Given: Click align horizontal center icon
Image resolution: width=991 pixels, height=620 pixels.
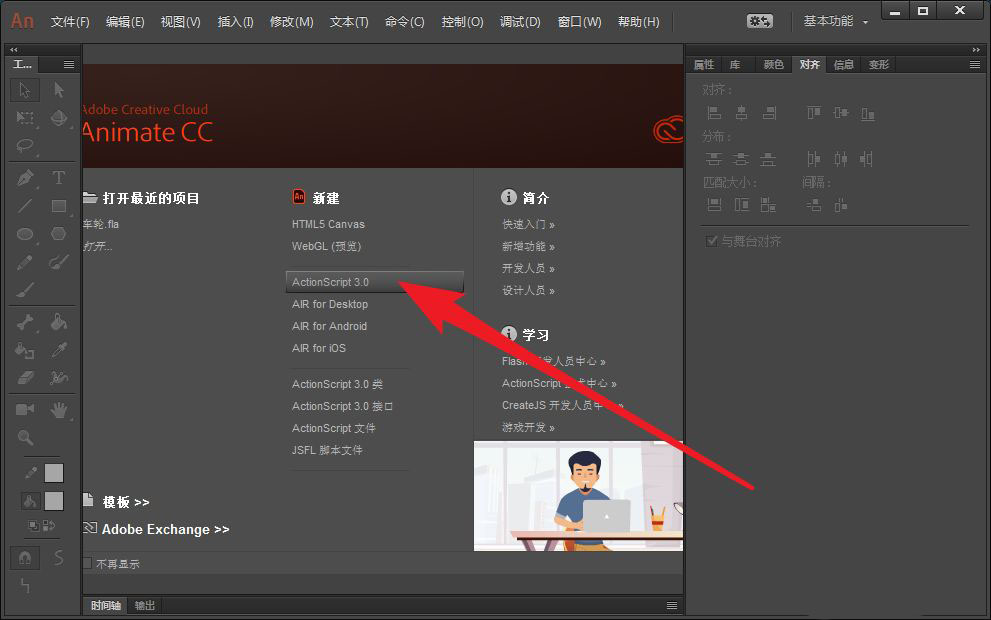Looking at the screenshot, I should [x=741, y=113].
